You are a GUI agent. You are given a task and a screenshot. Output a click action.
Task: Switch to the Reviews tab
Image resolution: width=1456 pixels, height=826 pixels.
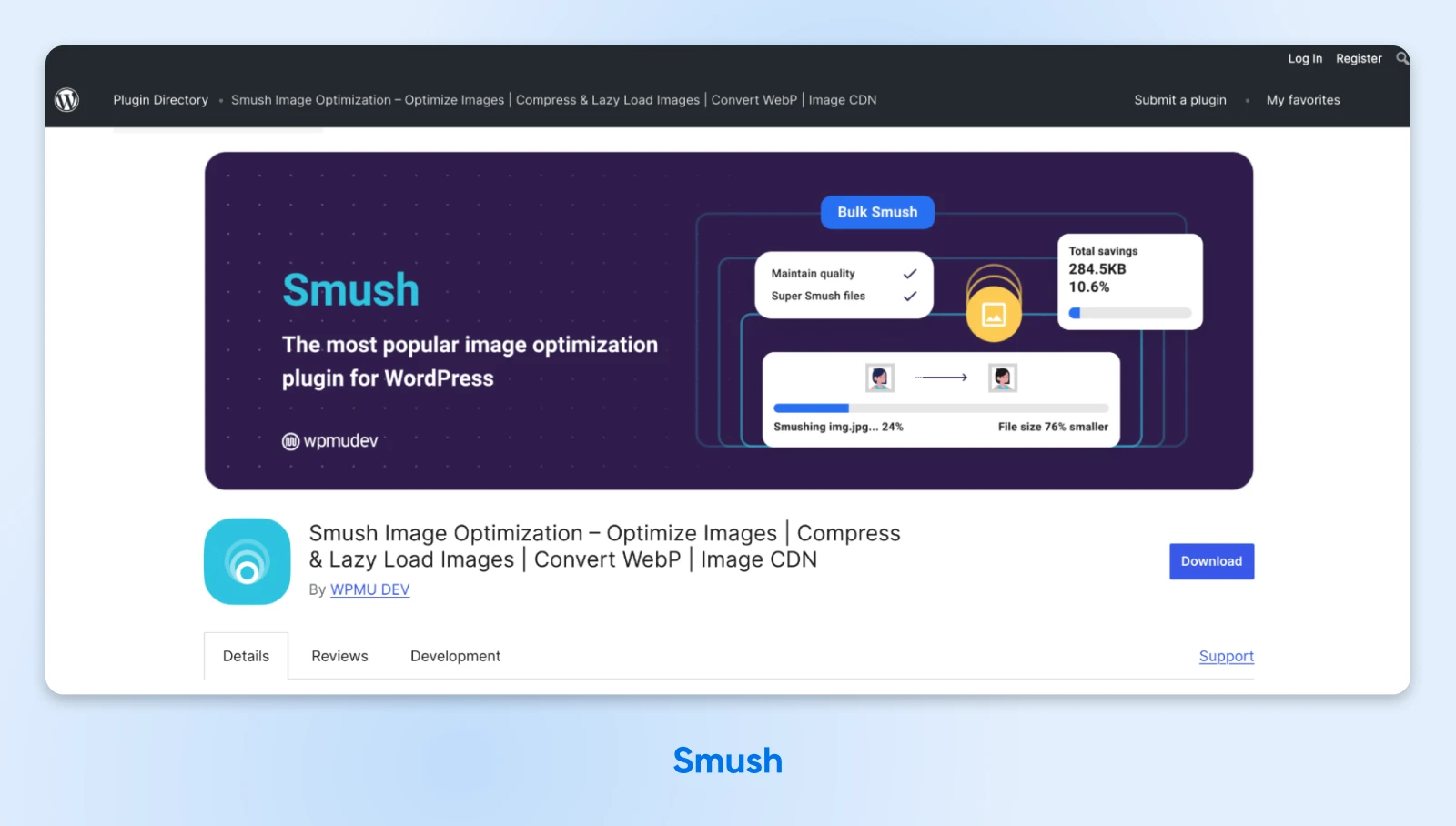tap(339, 656)
